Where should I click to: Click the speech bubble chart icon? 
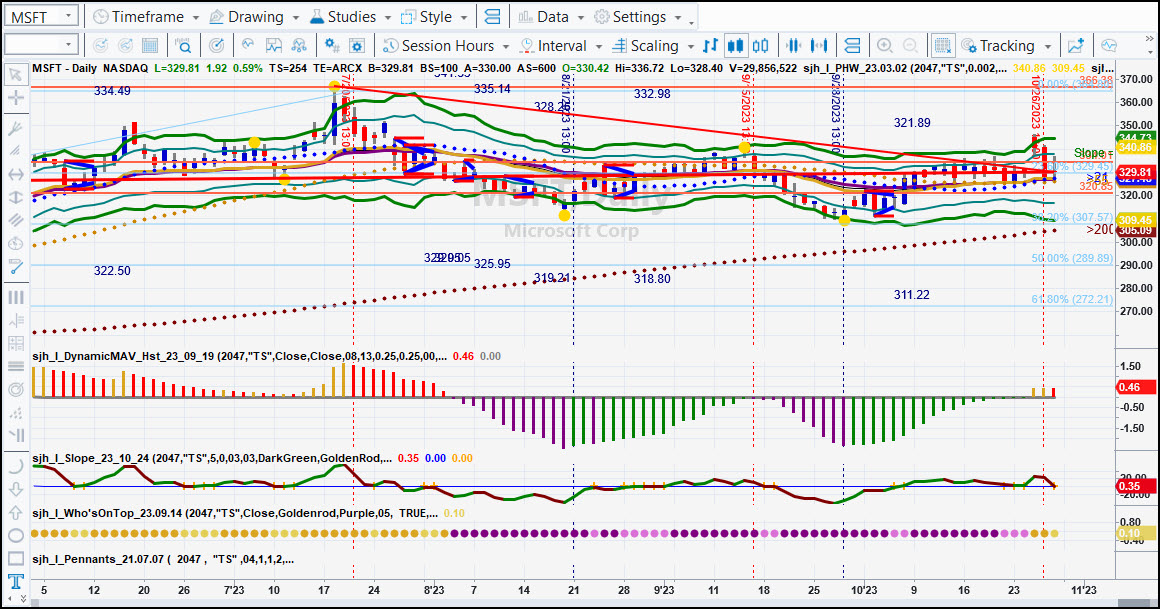tap(1108, 46)
